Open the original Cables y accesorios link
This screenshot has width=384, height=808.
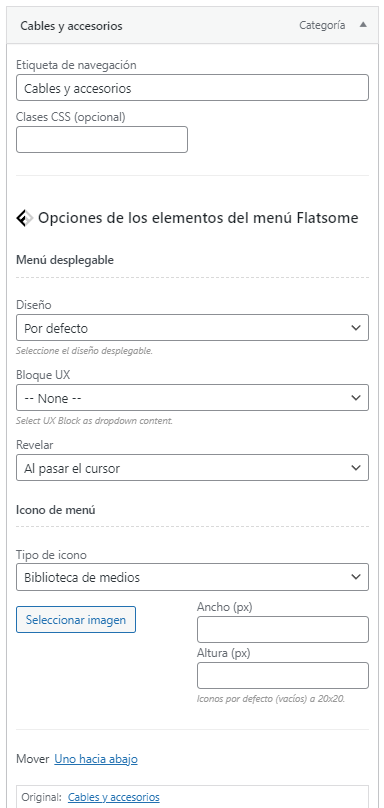[x=114, y=797]
